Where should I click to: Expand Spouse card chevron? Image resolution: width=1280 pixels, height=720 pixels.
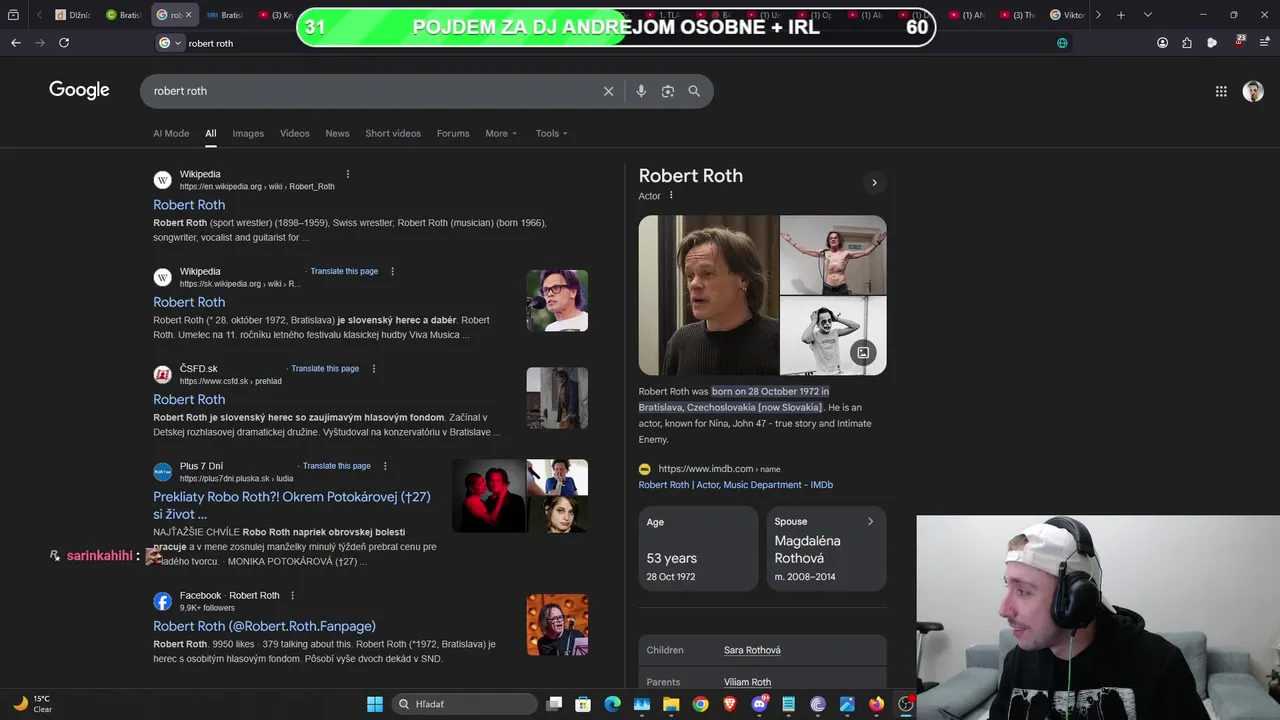point(870,521)
